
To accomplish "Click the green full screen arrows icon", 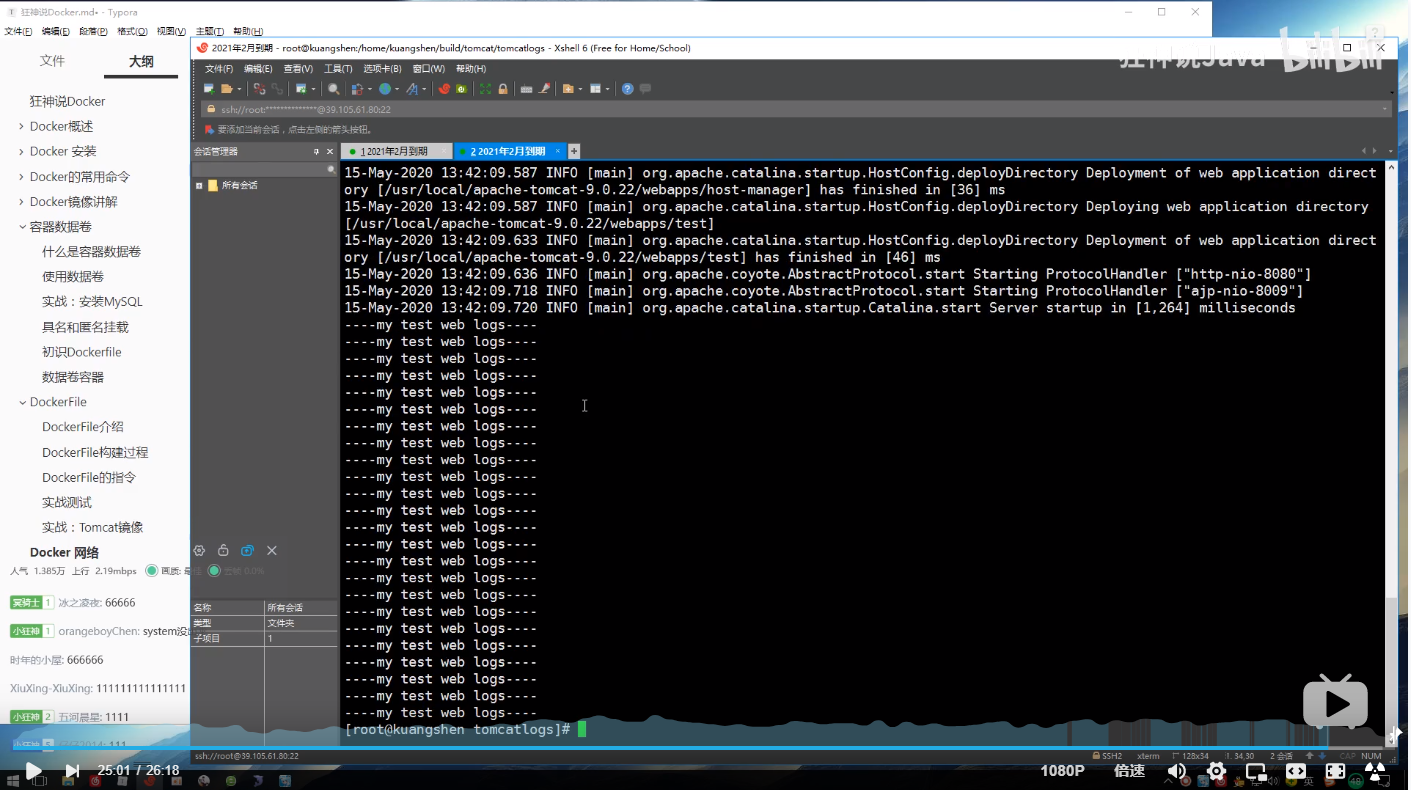I will [x=485, y=89].
